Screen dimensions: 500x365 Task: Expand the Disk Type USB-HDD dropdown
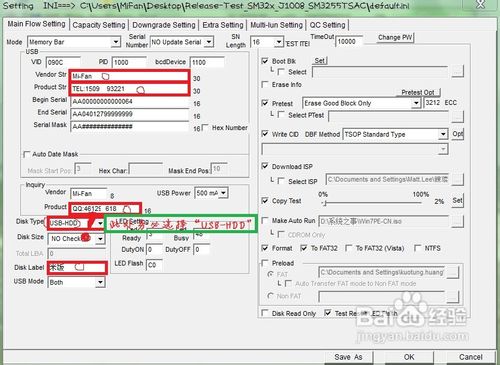[x=100, y=223]
